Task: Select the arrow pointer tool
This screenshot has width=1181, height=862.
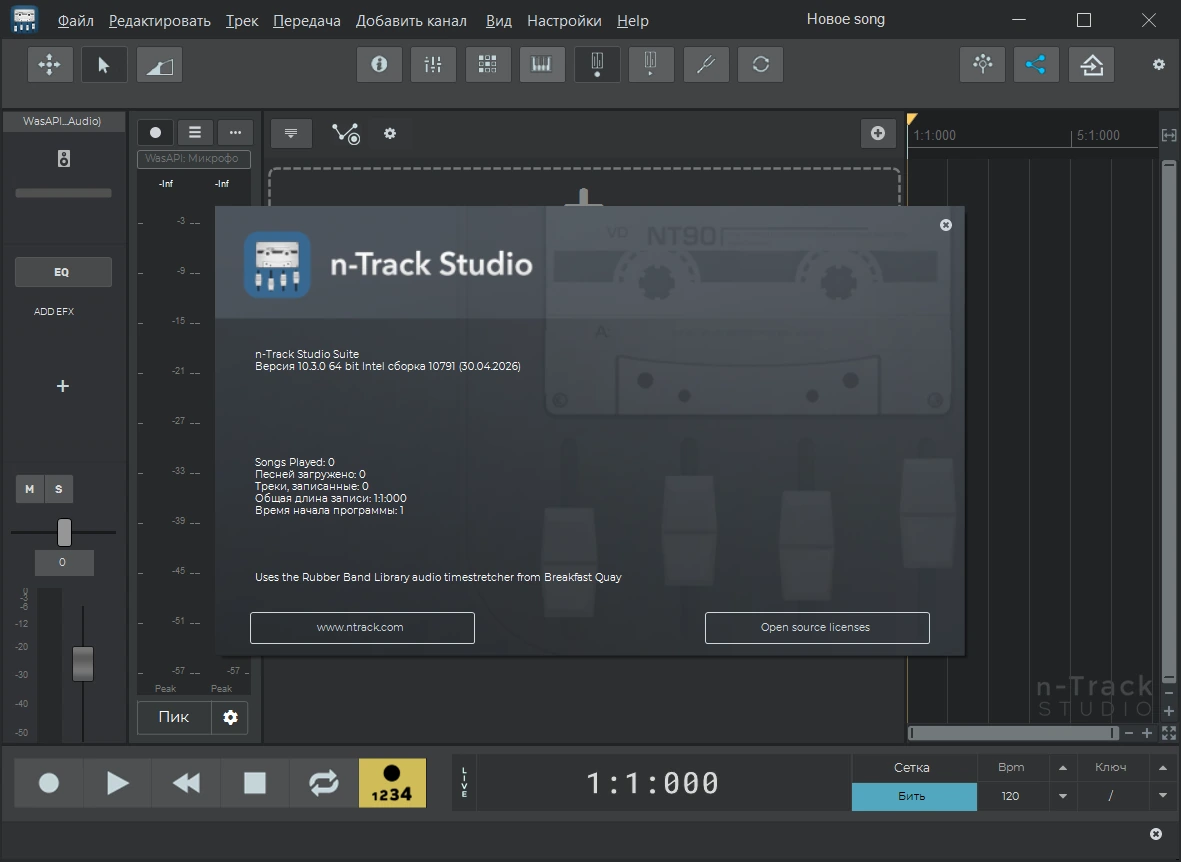Action: 104,64
